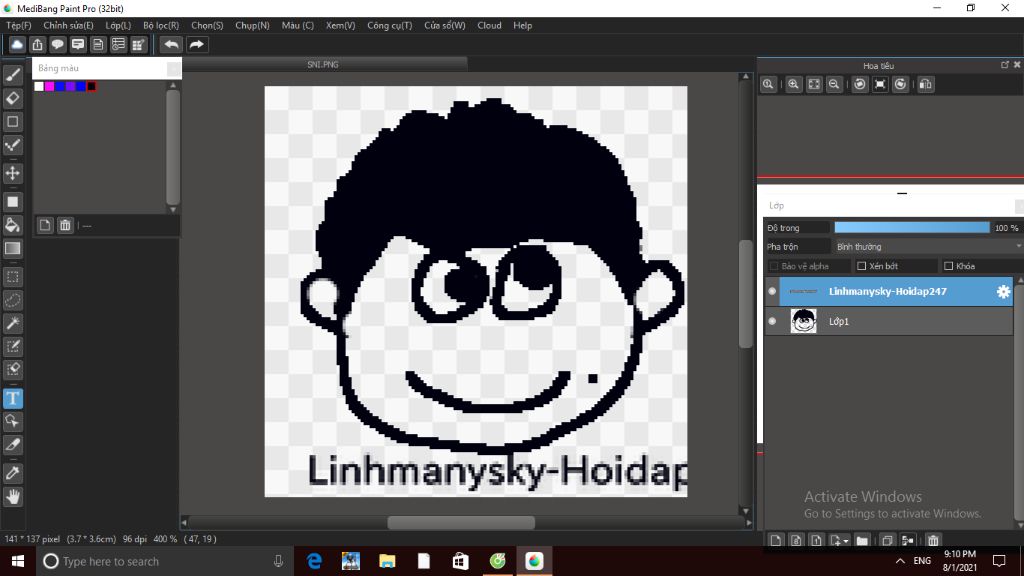1024x576 pixels.
Task: Select the Brush tool
Action: coord(12,75)
